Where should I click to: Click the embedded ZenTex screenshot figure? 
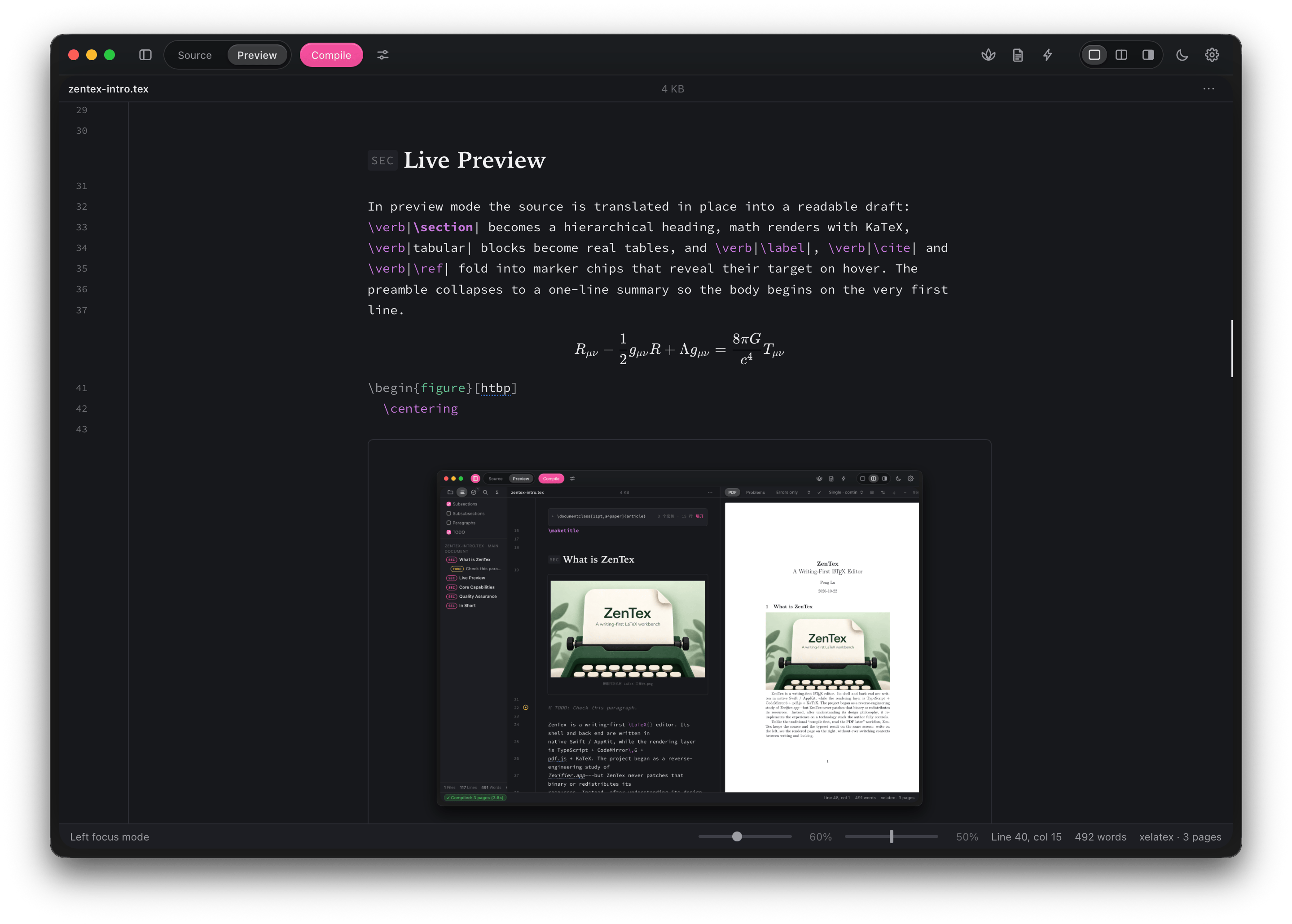click(x=679, y=638)
